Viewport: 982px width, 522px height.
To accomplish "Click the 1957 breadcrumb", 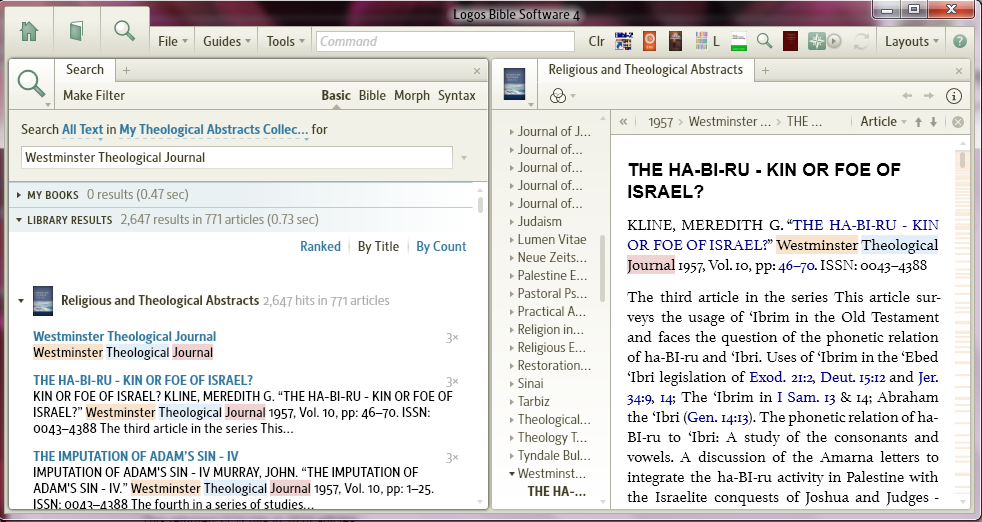I will click(x=660, y=122).
